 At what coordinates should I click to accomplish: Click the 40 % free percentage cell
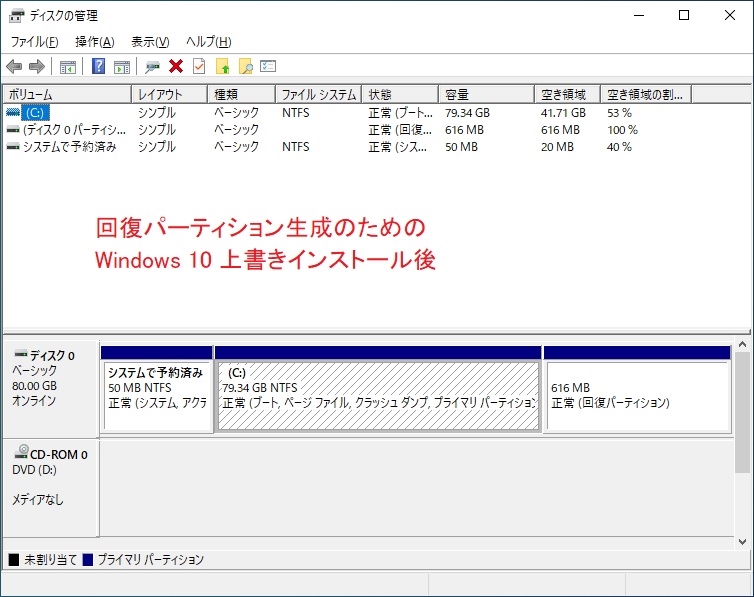click(619, 147)
